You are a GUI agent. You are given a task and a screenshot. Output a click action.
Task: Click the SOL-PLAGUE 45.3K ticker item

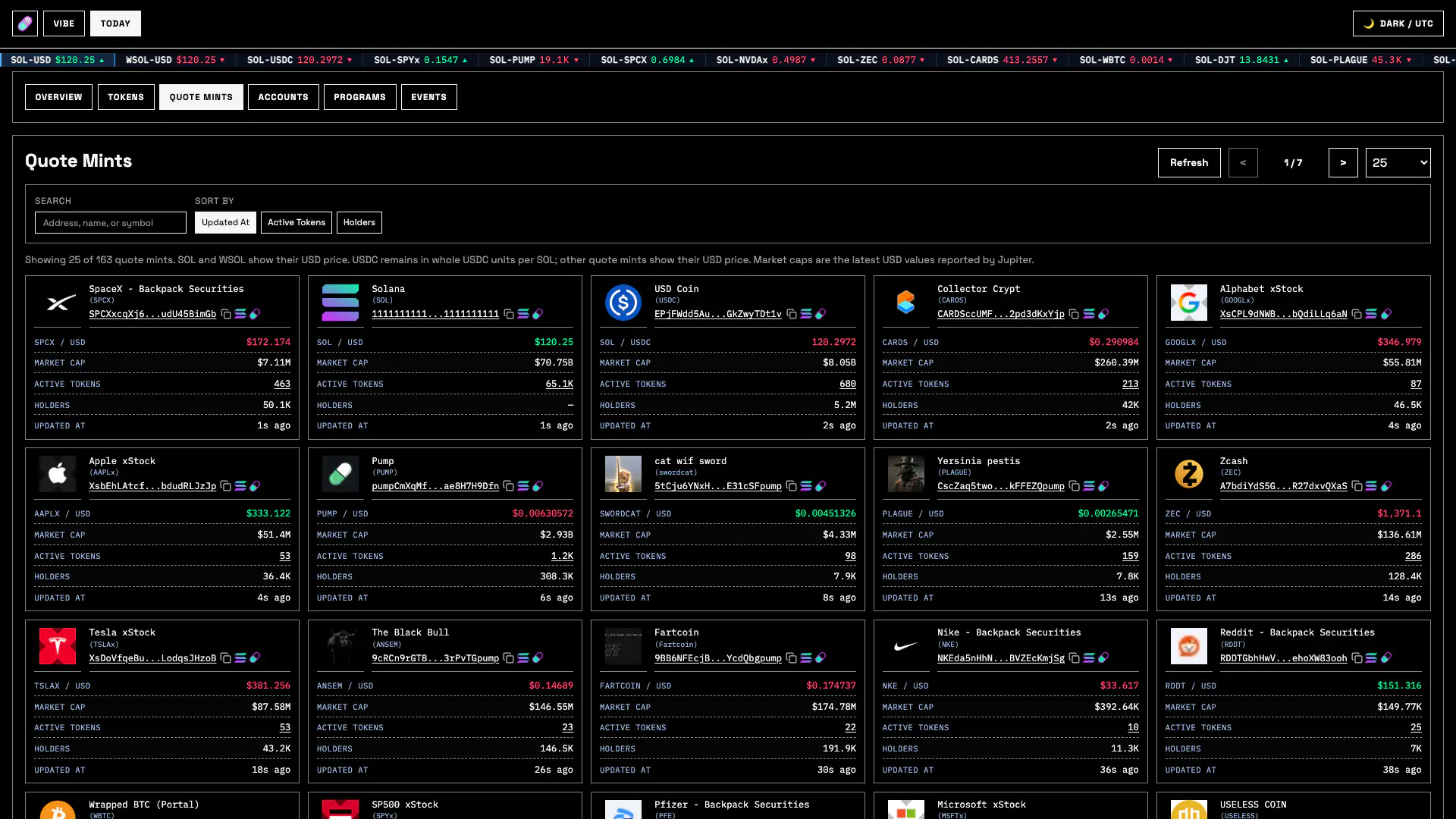pos(1361,60)
